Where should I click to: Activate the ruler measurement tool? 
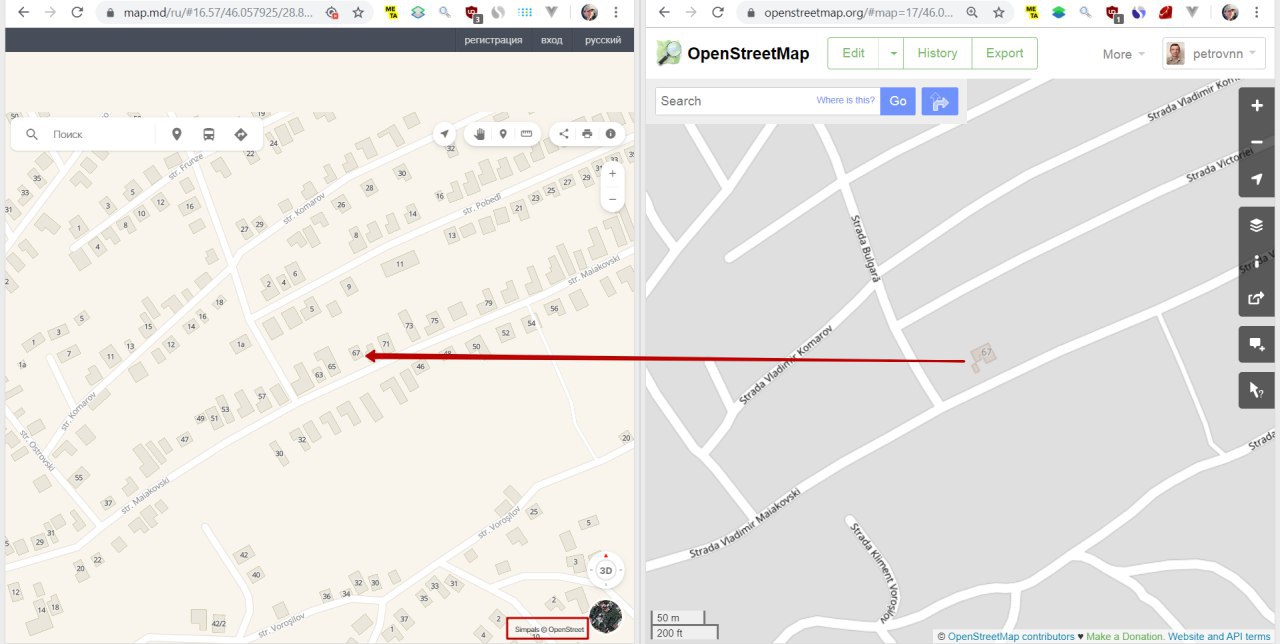[x=526, y=134]
